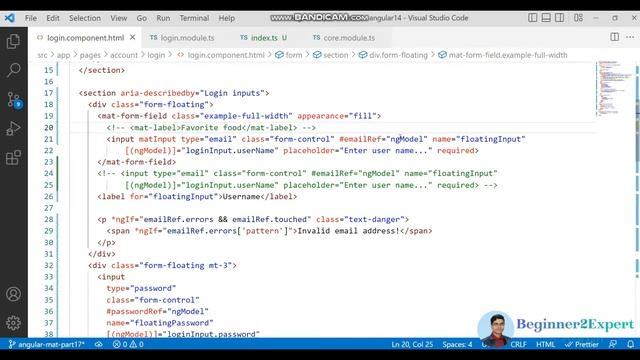This screenshot has height=360, width=640.
Task: Click the publish changes cloud icon
Action: coord(99,344)
